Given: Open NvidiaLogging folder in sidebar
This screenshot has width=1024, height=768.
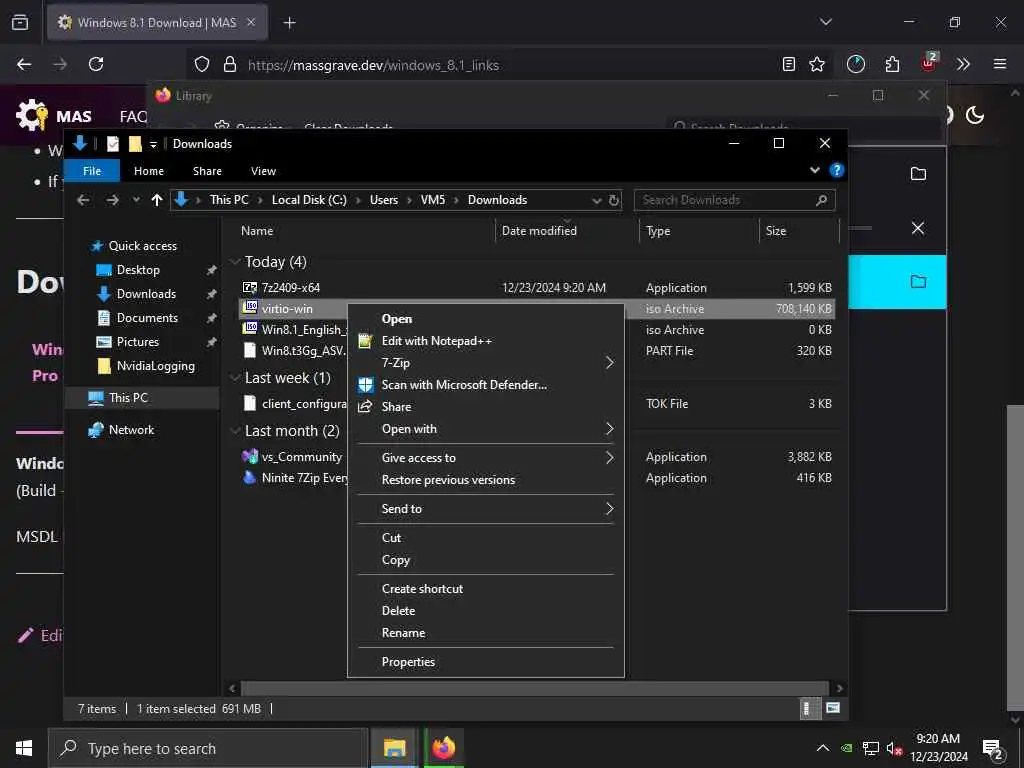Looking at the screenshot, I should [x=155, y=366].
